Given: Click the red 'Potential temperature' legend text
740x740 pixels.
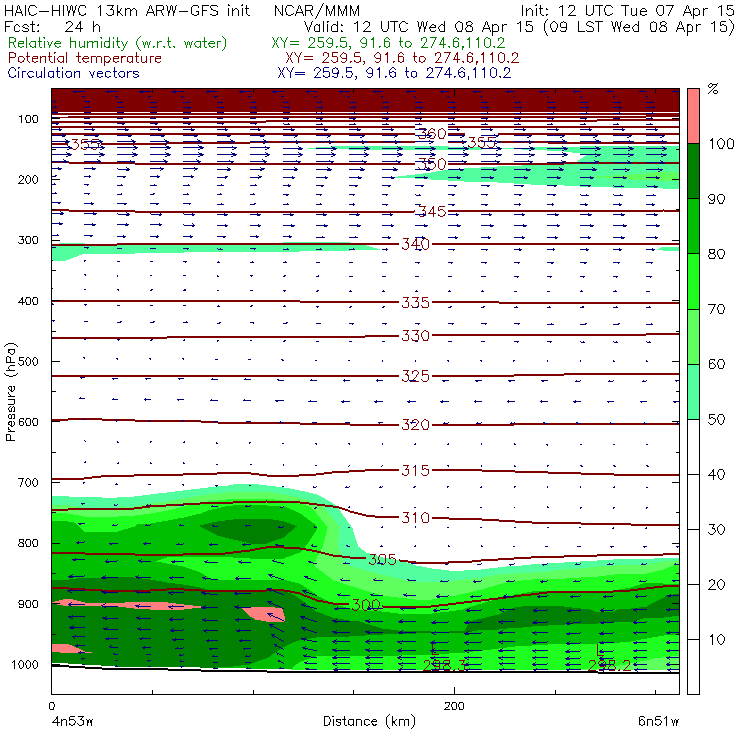Looking at the screenshot, I should (x=85, y=59).
